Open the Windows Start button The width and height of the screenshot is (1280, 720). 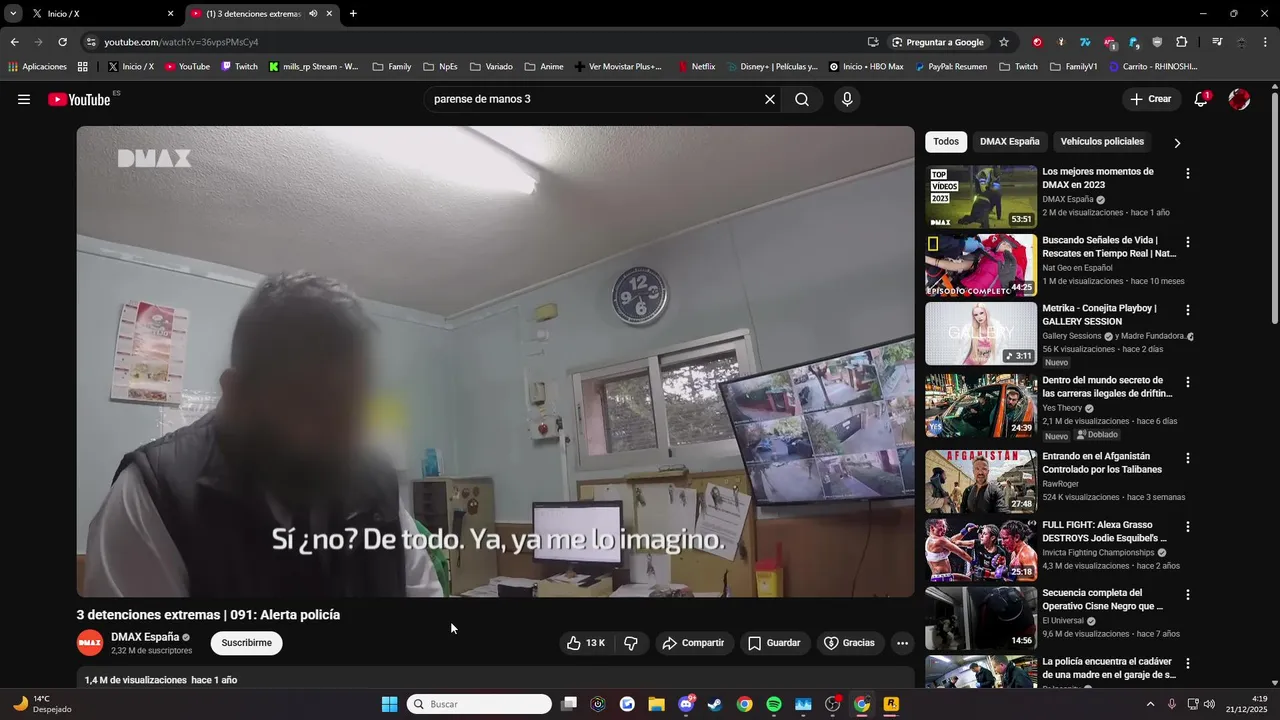389,704
